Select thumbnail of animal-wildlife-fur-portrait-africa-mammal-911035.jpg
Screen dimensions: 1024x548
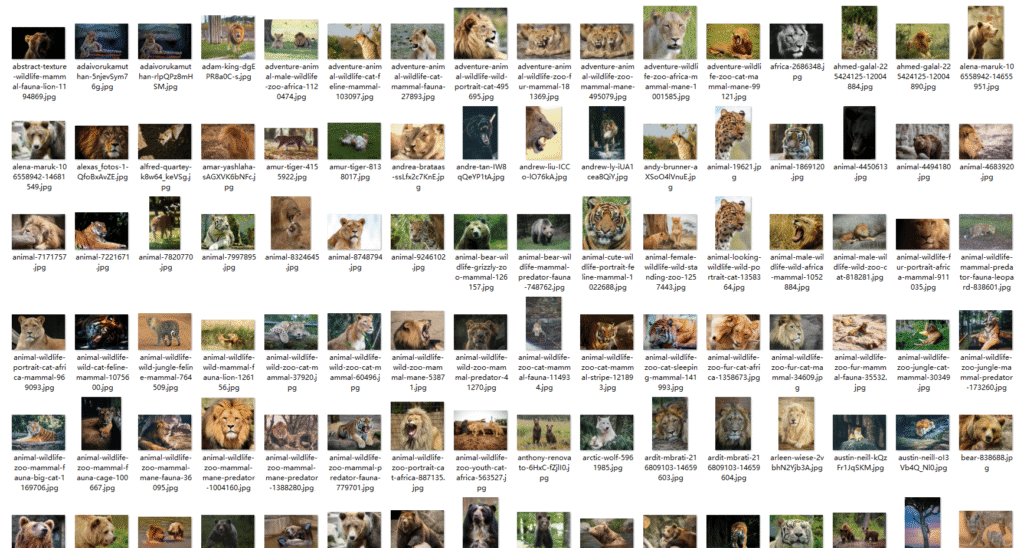[x=923, y=234]
